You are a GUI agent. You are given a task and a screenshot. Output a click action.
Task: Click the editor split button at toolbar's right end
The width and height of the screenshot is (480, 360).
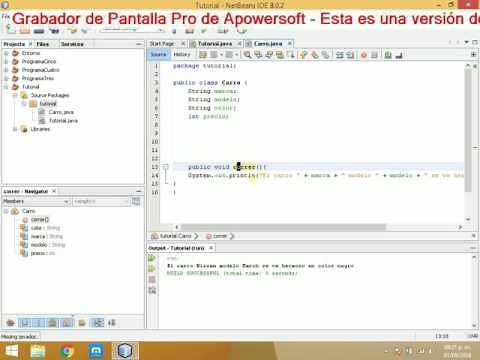click(x=473, y=54)
